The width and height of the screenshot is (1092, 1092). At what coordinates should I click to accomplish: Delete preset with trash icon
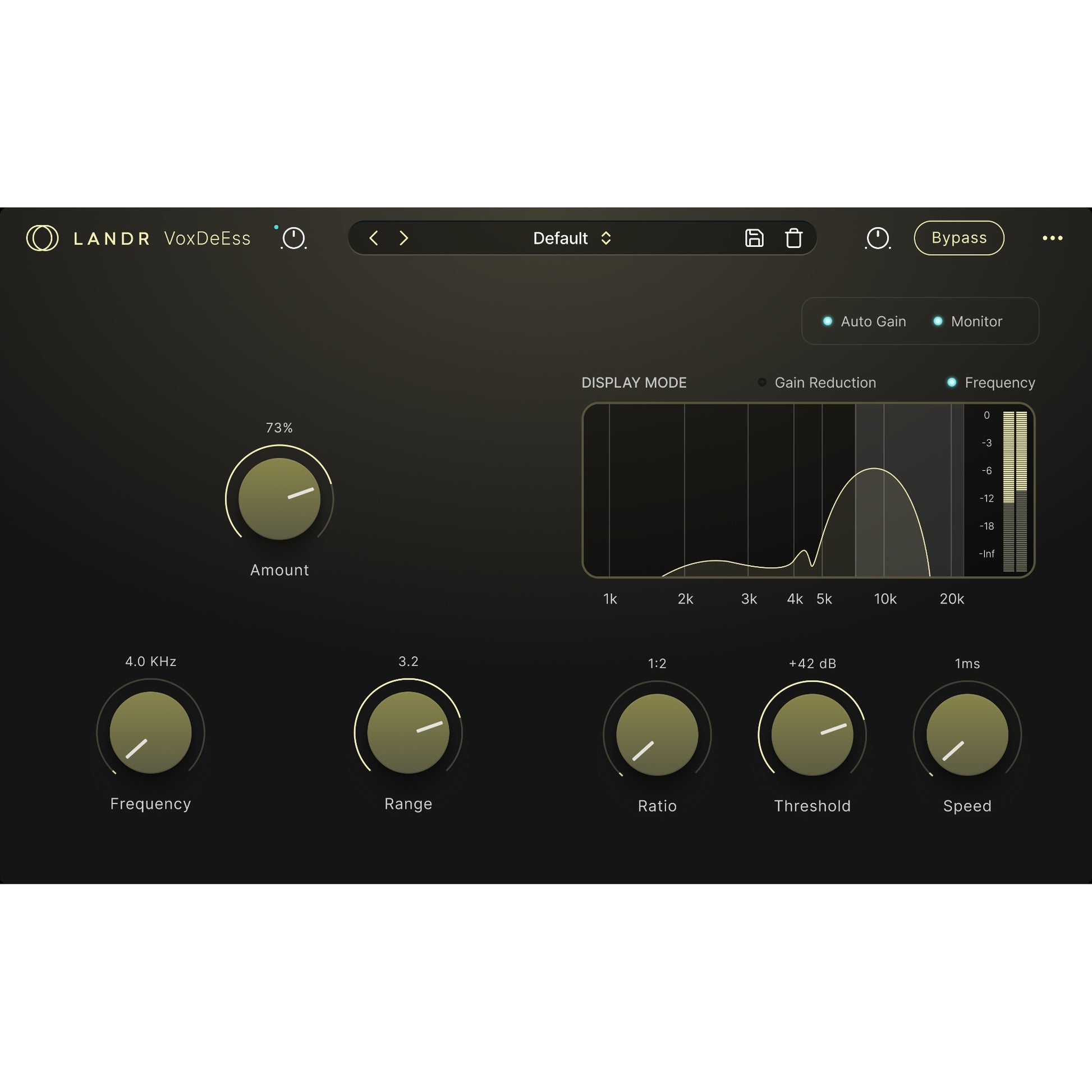pyautogui.click(x=793, y=238)
